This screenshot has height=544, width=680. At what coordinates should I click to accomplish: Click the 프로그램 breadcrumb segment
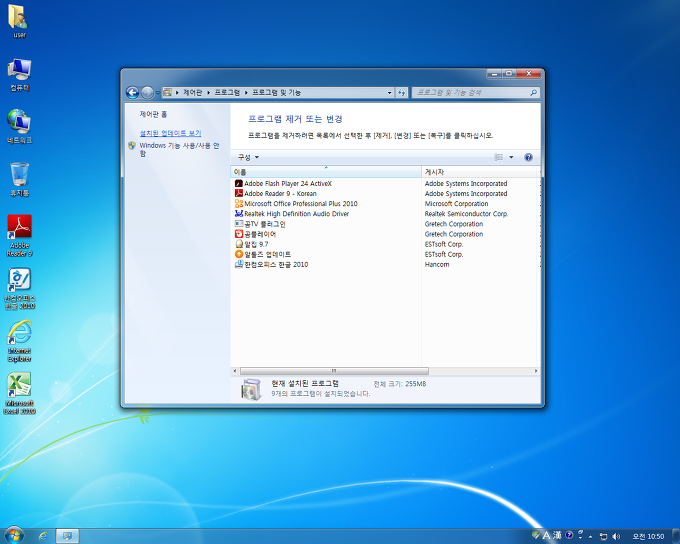[227, 92]
